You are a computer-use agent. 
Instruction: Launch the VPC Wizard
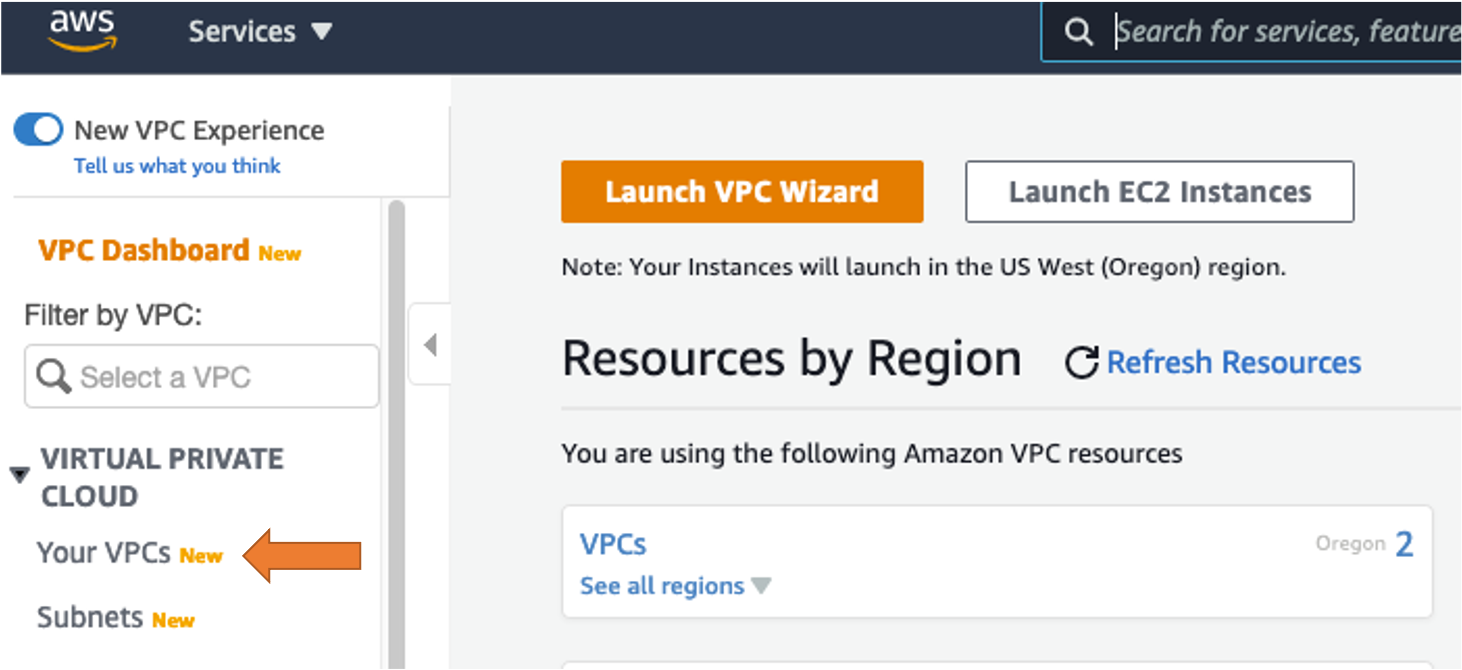tap(742, 192)
